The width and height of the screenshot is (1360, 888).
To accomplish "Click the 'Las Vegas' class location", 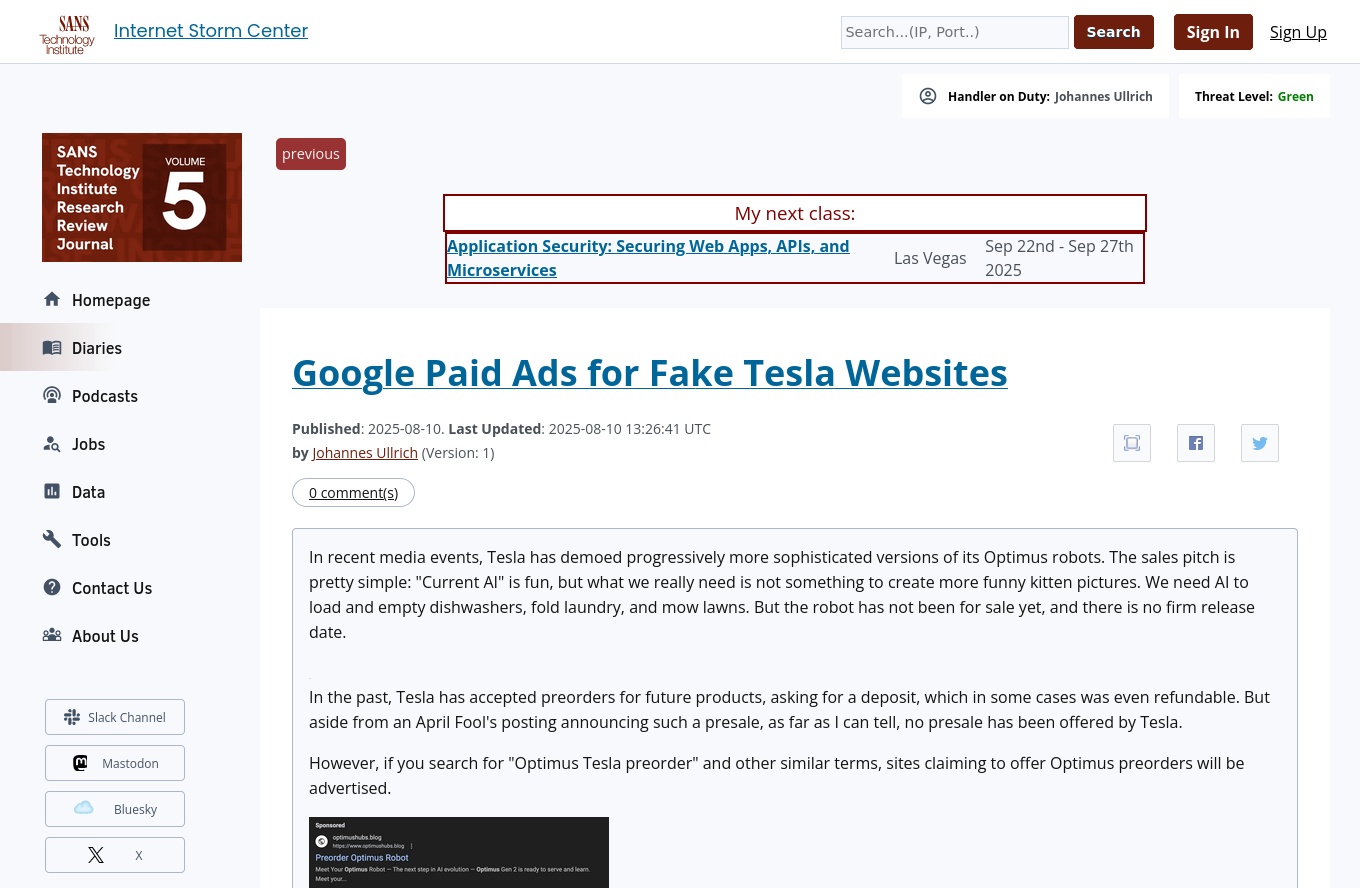I will pyautogui.click(x=930, y=258).
